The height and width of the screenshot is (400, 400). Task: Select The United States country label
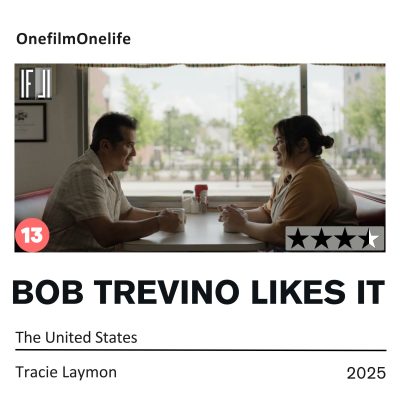(x=76, y=337)
